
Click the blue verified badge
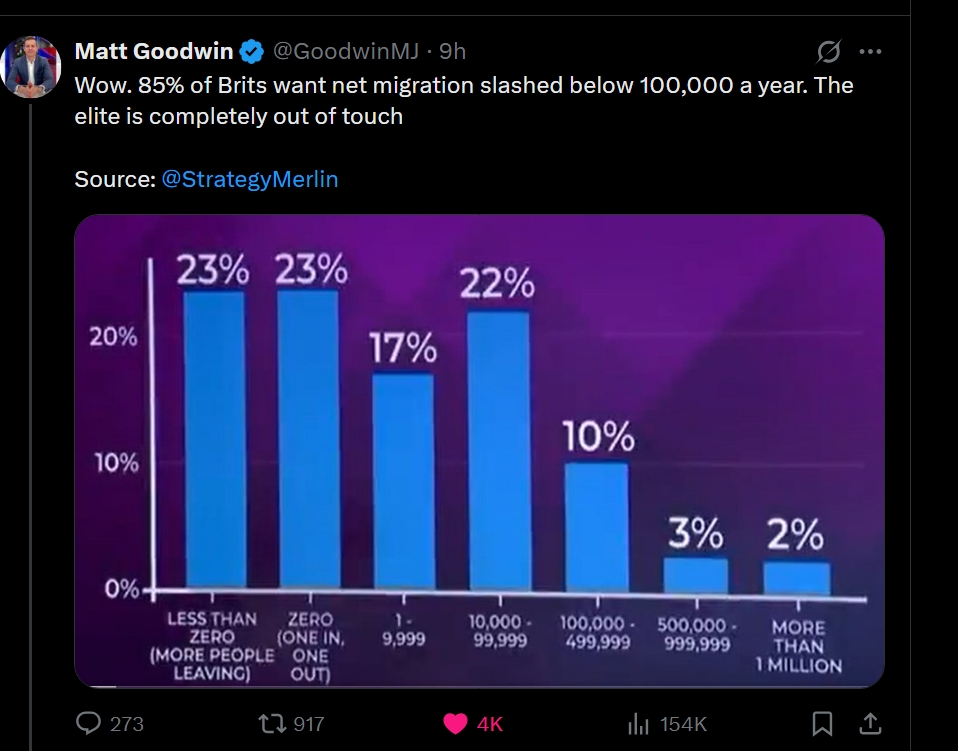point(253,51)
